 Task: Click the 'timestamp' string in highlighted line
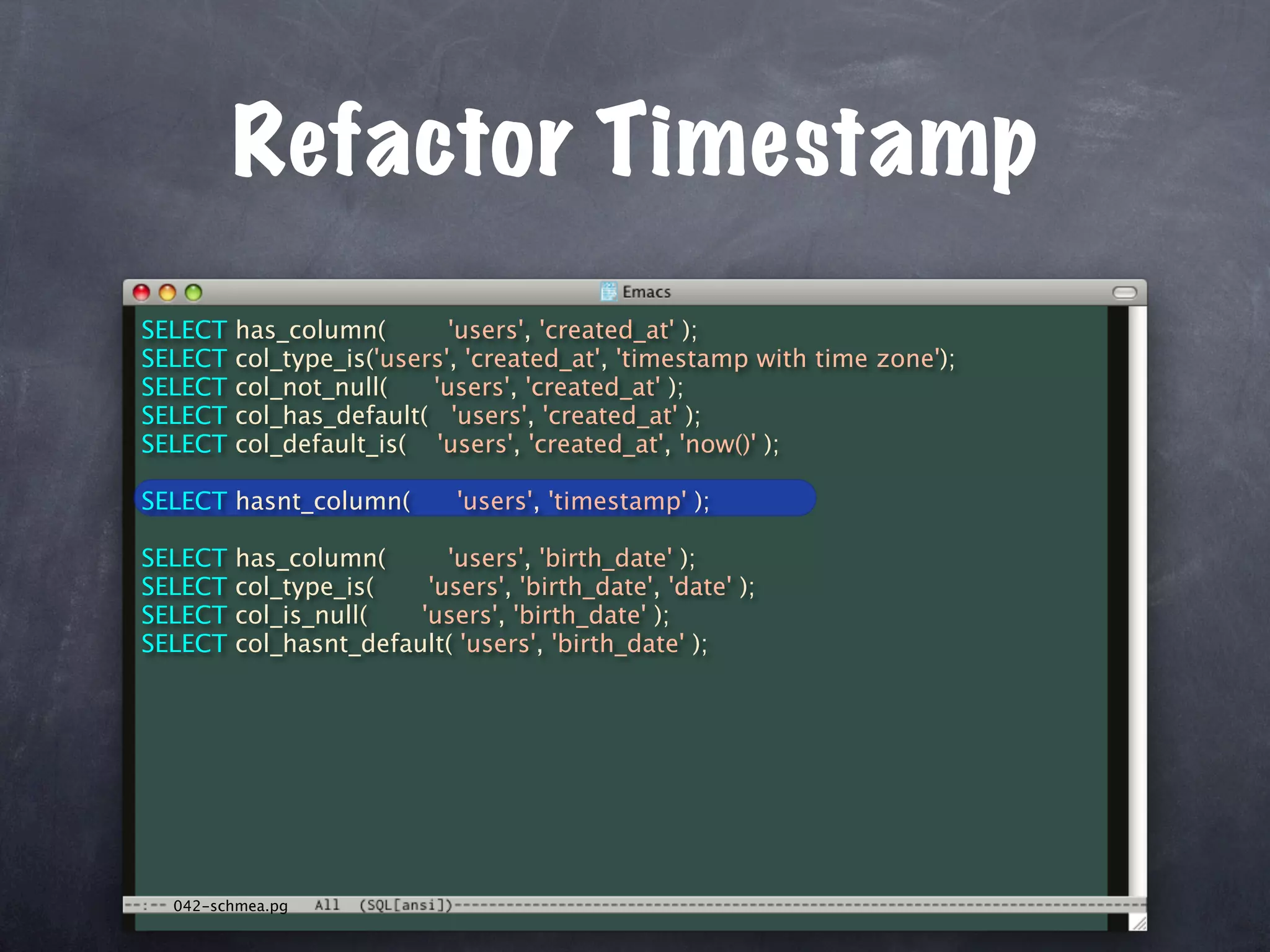coord(618,501)
